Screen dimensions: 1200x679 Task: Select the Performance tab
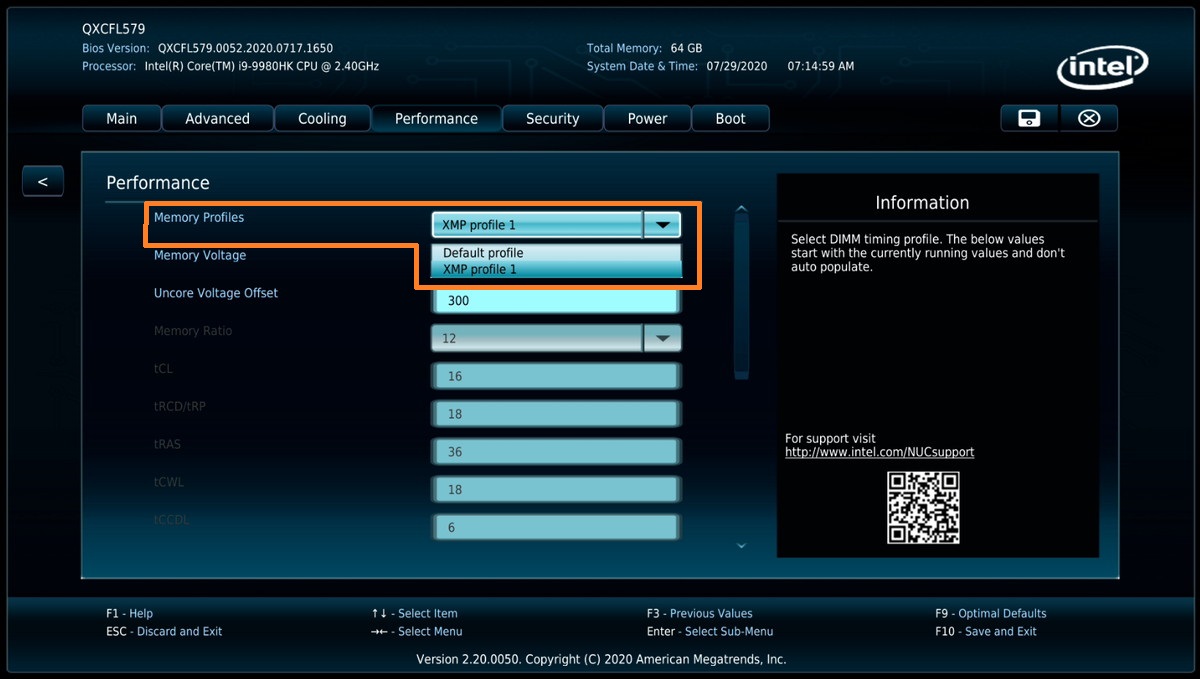coord(436,118)
